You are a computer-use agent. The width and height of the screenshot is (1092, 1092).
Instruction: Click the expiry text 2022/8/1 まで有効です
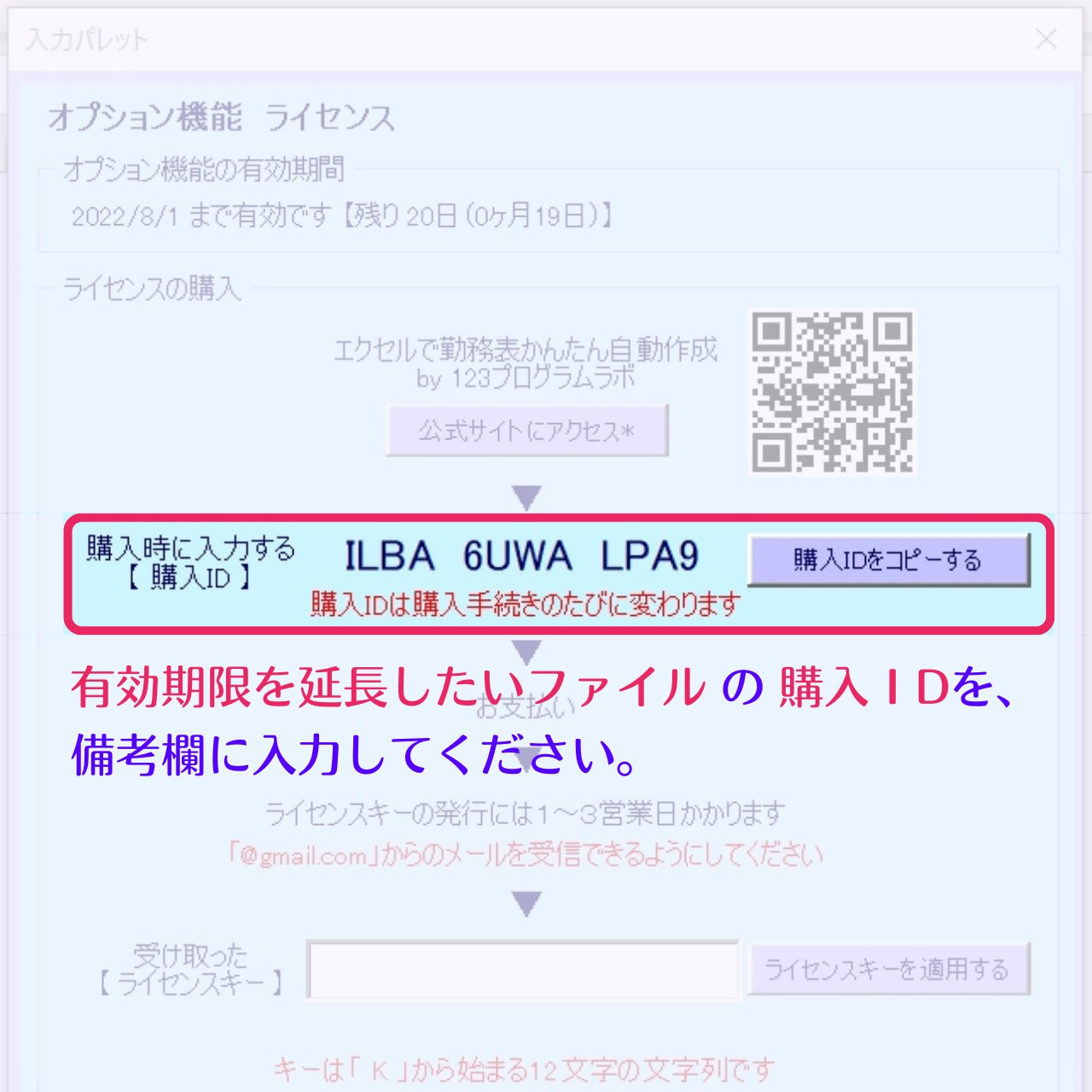coord(200,216)
